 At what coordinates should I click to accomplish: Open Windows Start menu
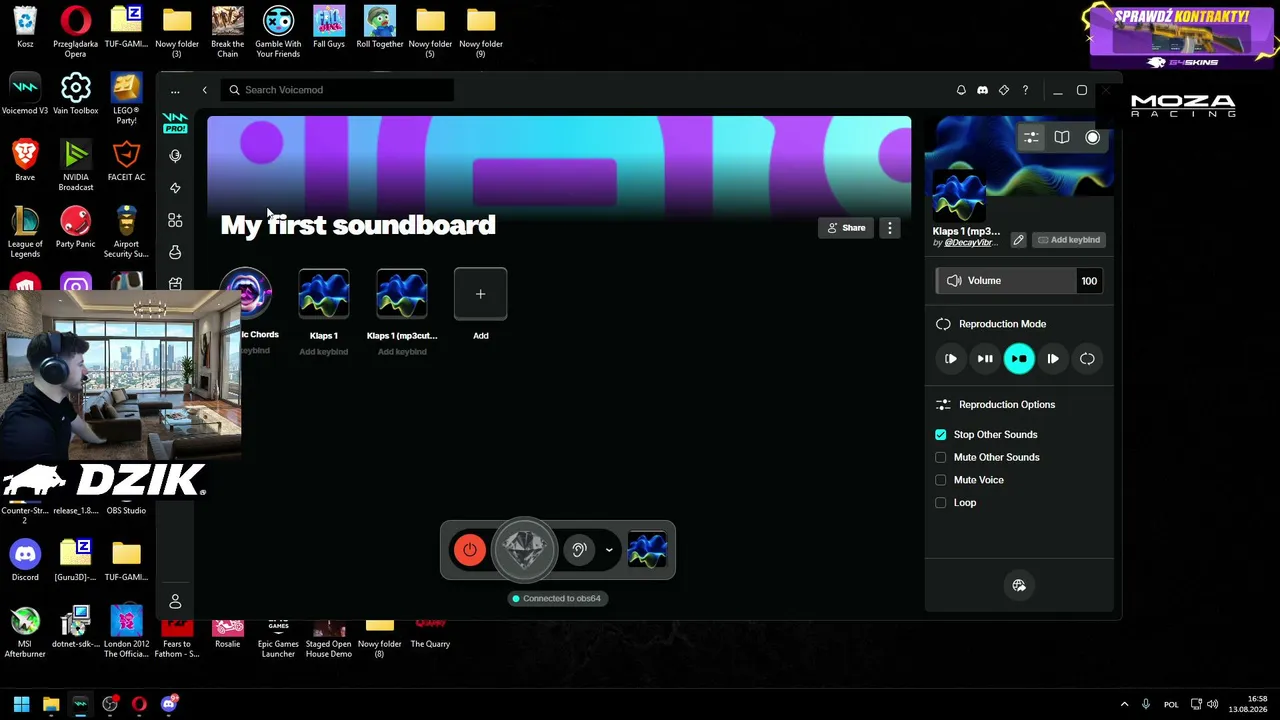(x=21, y=704)
